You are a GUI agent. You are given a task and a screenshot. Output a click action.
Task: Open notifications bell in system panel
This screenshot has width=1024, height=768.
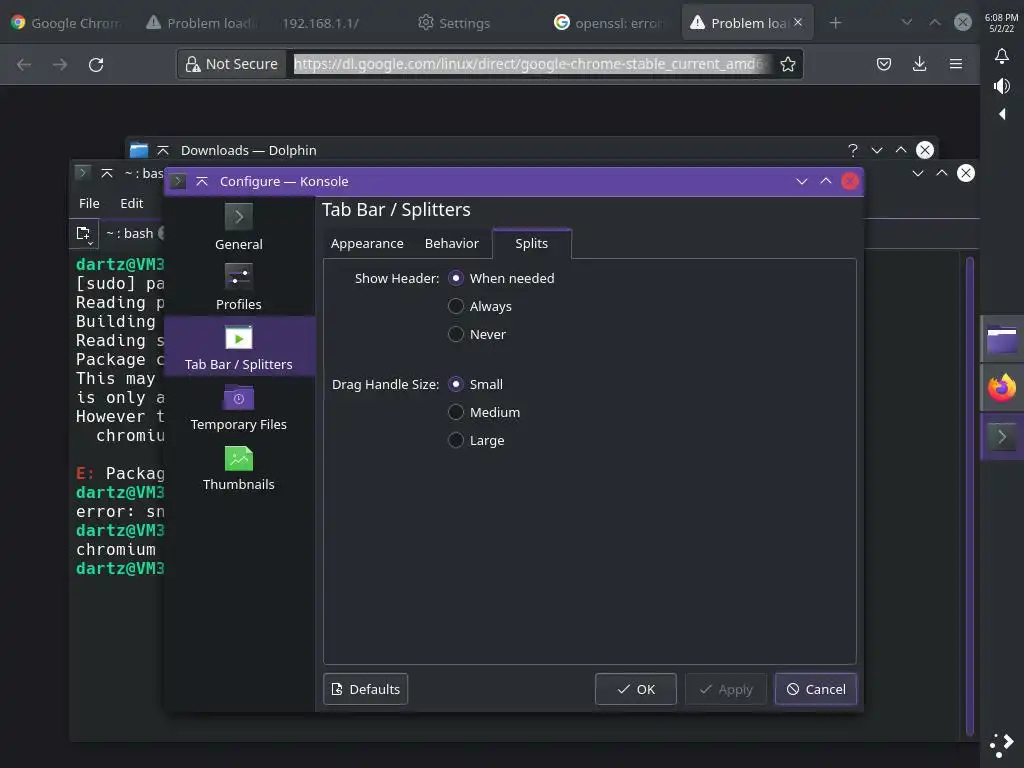click(1002, 56)
